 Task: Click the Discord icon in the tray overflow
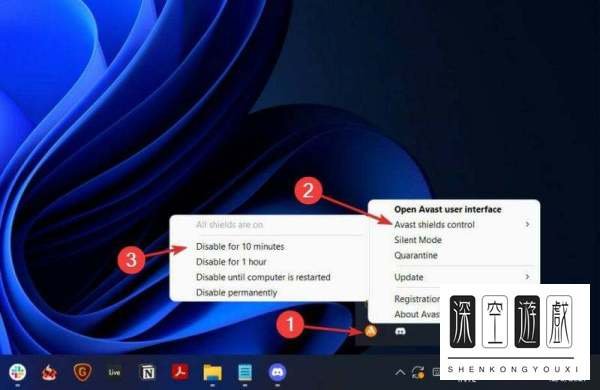(400, 331)
